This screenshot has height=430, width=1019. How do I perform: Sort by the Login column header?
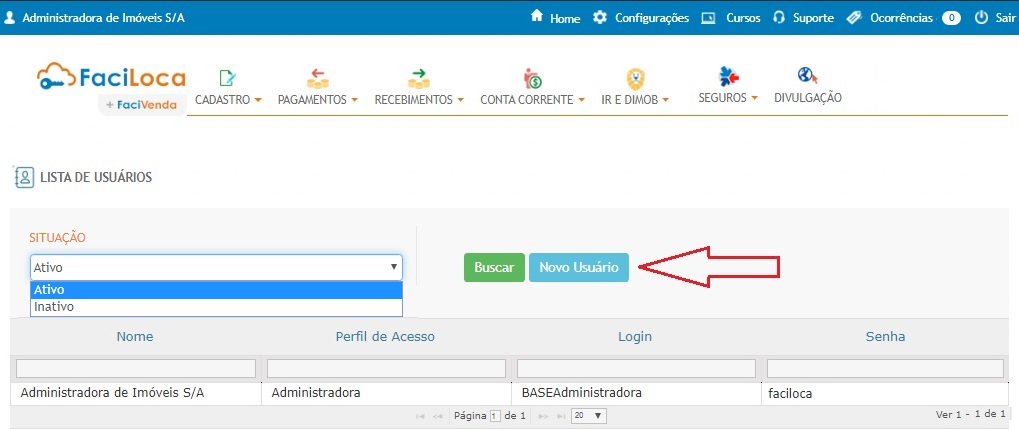pos(634,337)
